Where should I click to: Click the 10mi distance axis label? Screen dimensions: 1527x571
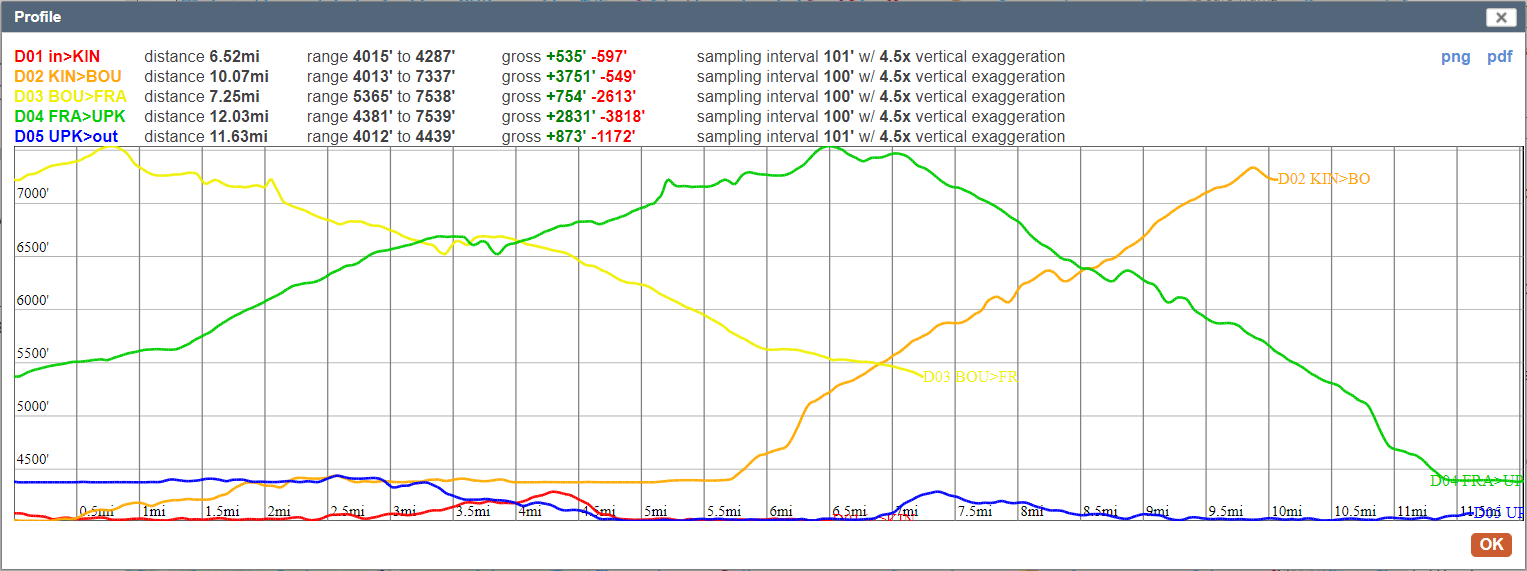(x=1287, y=511)
